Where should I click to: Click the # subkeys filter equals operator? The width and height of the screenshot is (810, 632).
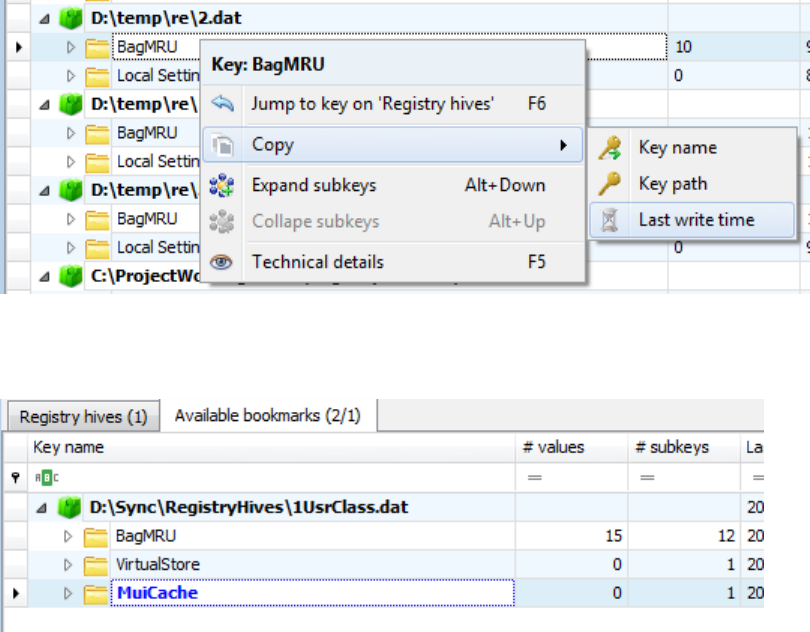tap(647, 478)
